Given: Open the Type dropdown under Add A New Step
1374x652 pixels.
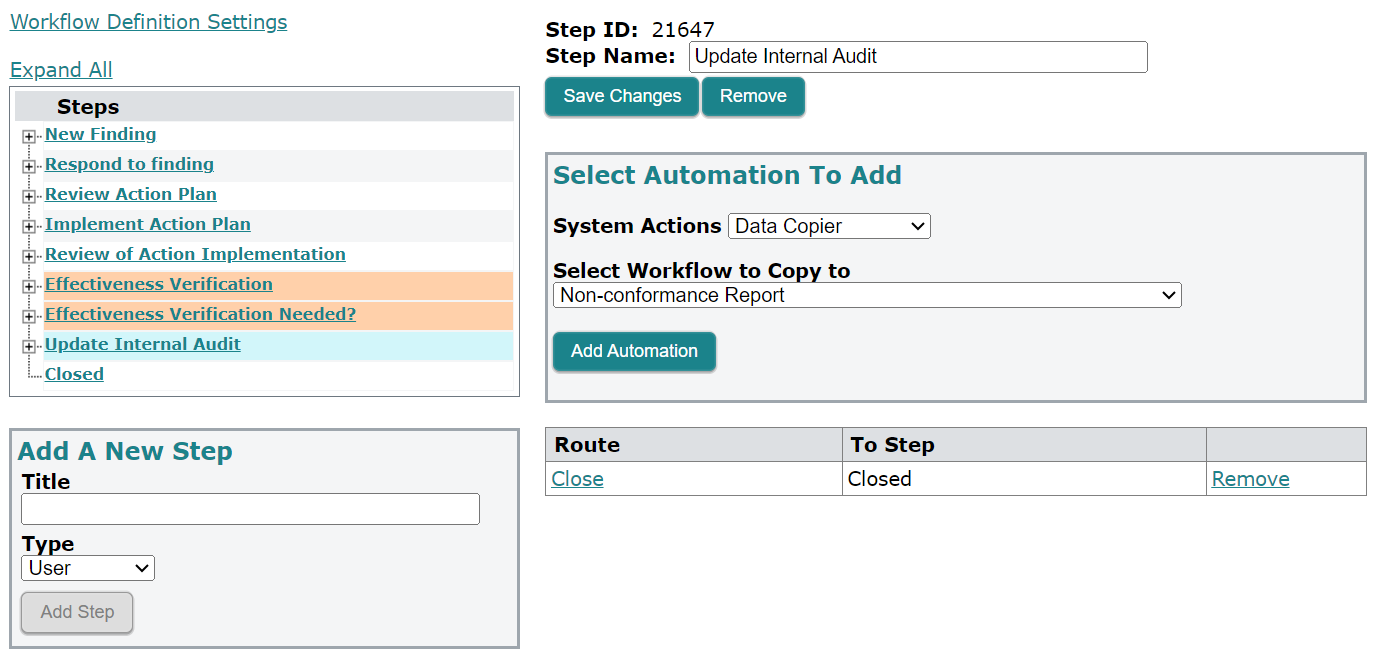Looking at the screenshot, I should pos(87,567).
